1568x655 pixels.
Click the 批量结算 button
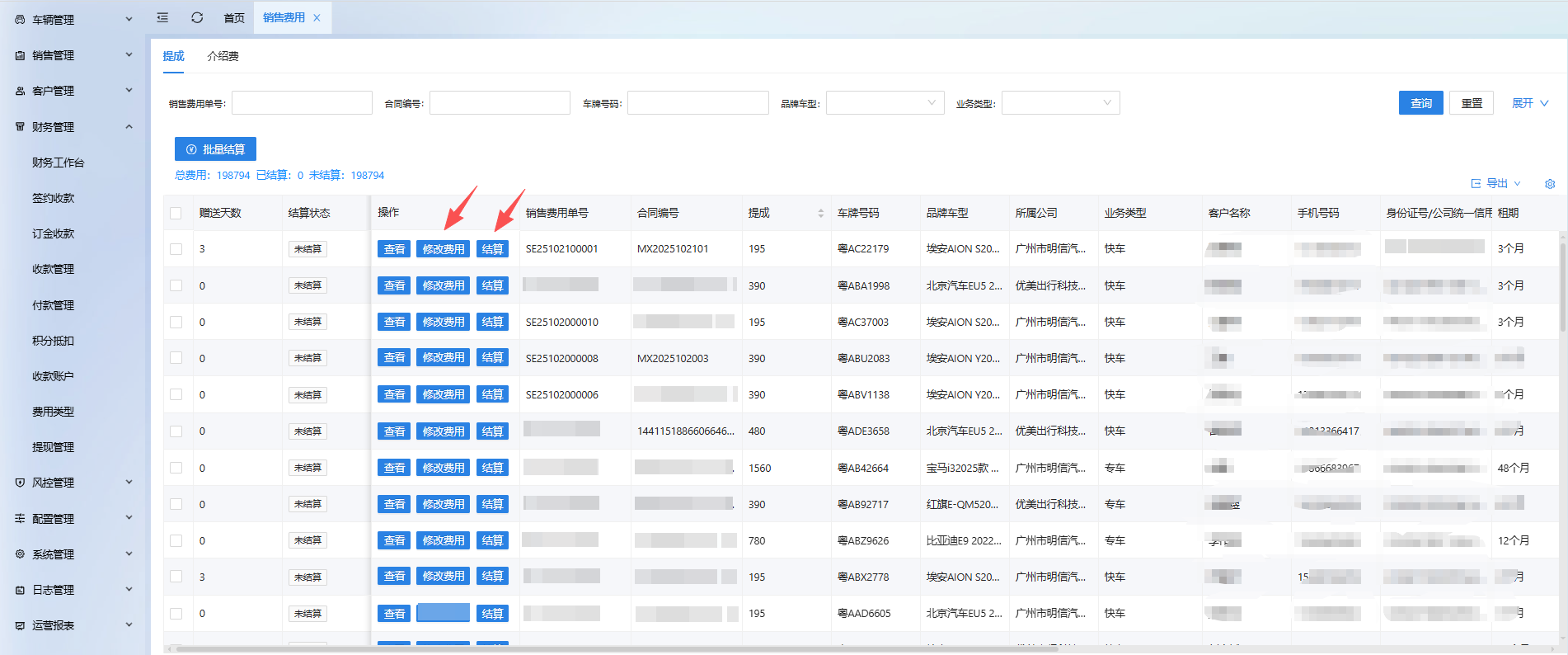point(215,149)
